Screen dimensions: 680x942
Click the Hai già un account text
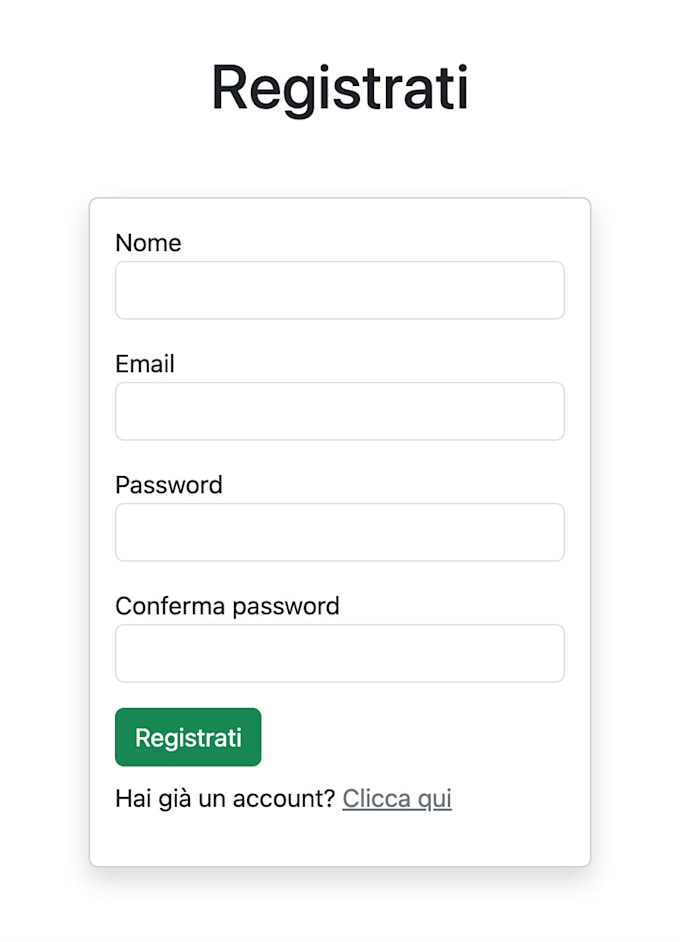(225, 798)
